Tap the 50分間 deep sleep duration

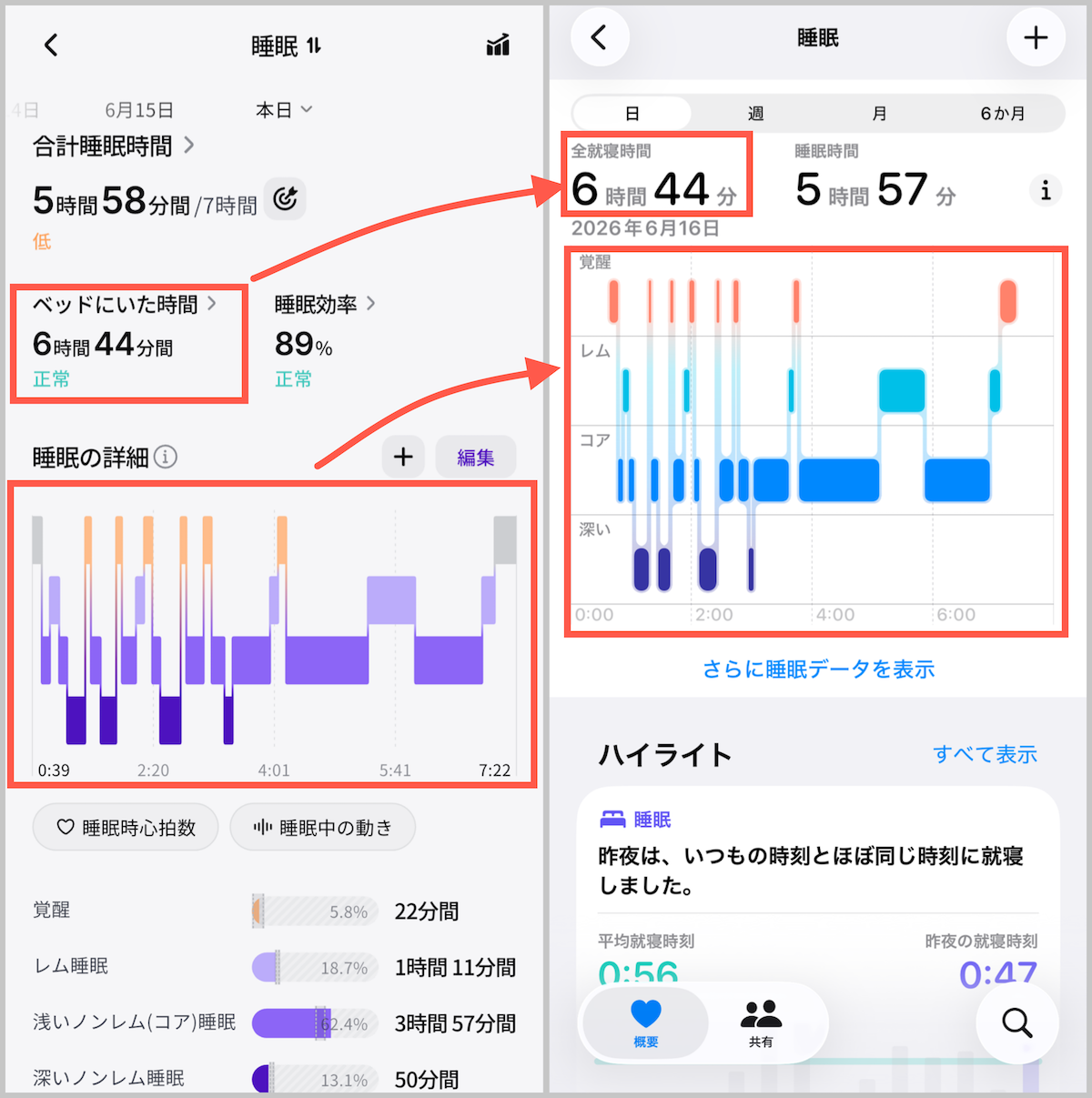point(427,1080)
